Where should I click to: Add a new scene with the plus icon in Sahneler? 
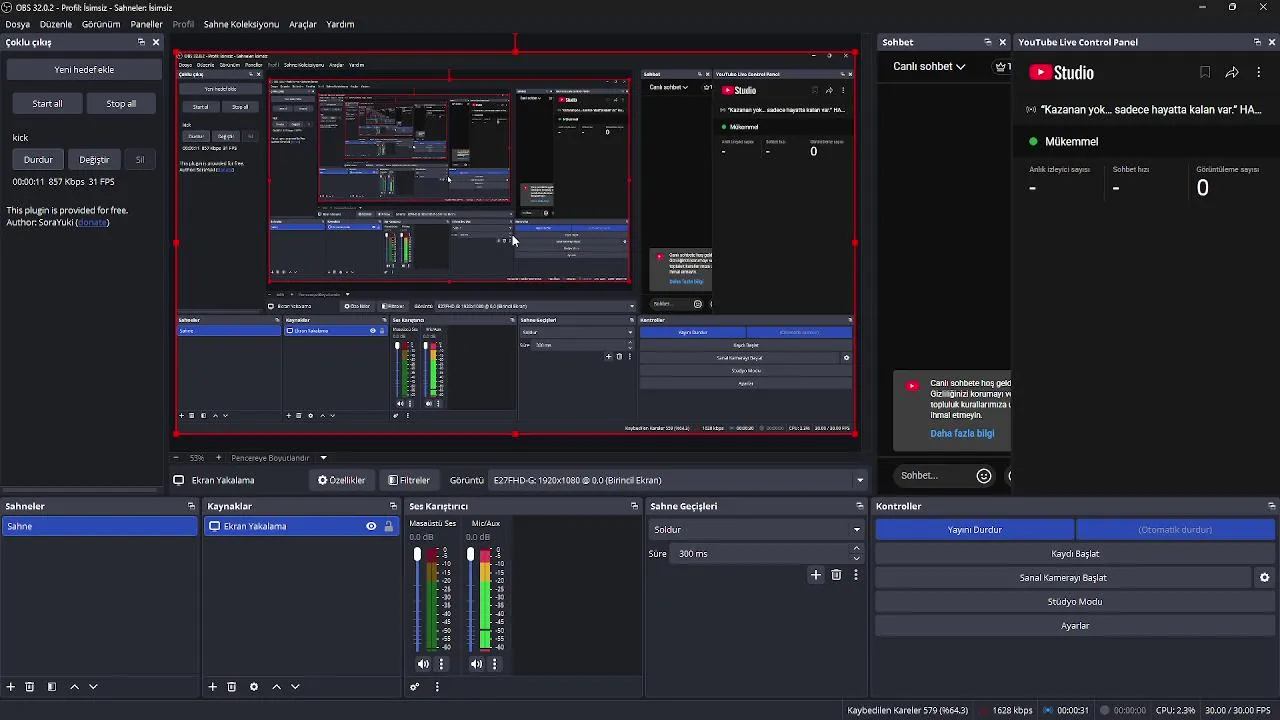click(x=11, y=687)
